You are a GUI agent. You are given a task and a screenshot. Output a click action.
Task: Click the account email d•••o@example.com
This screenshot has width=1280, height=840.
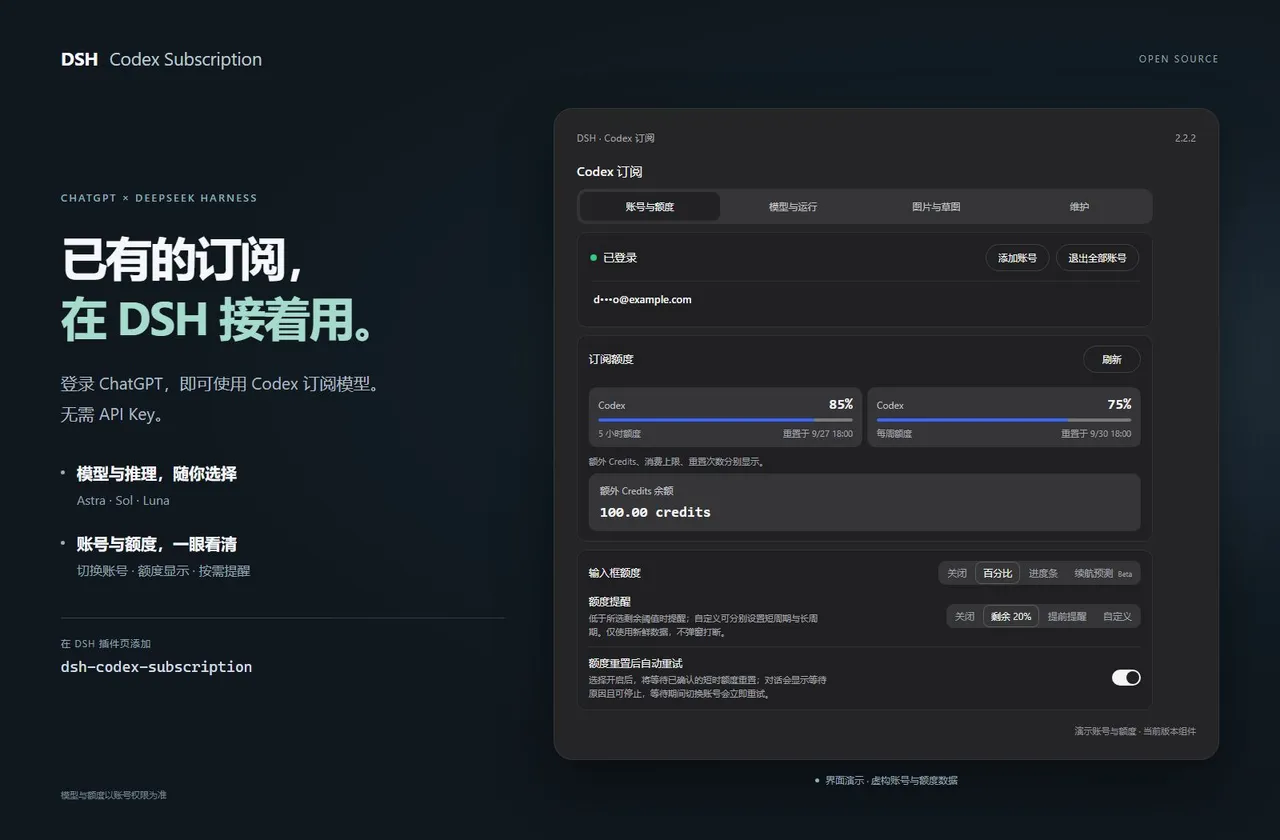(642, 300)
